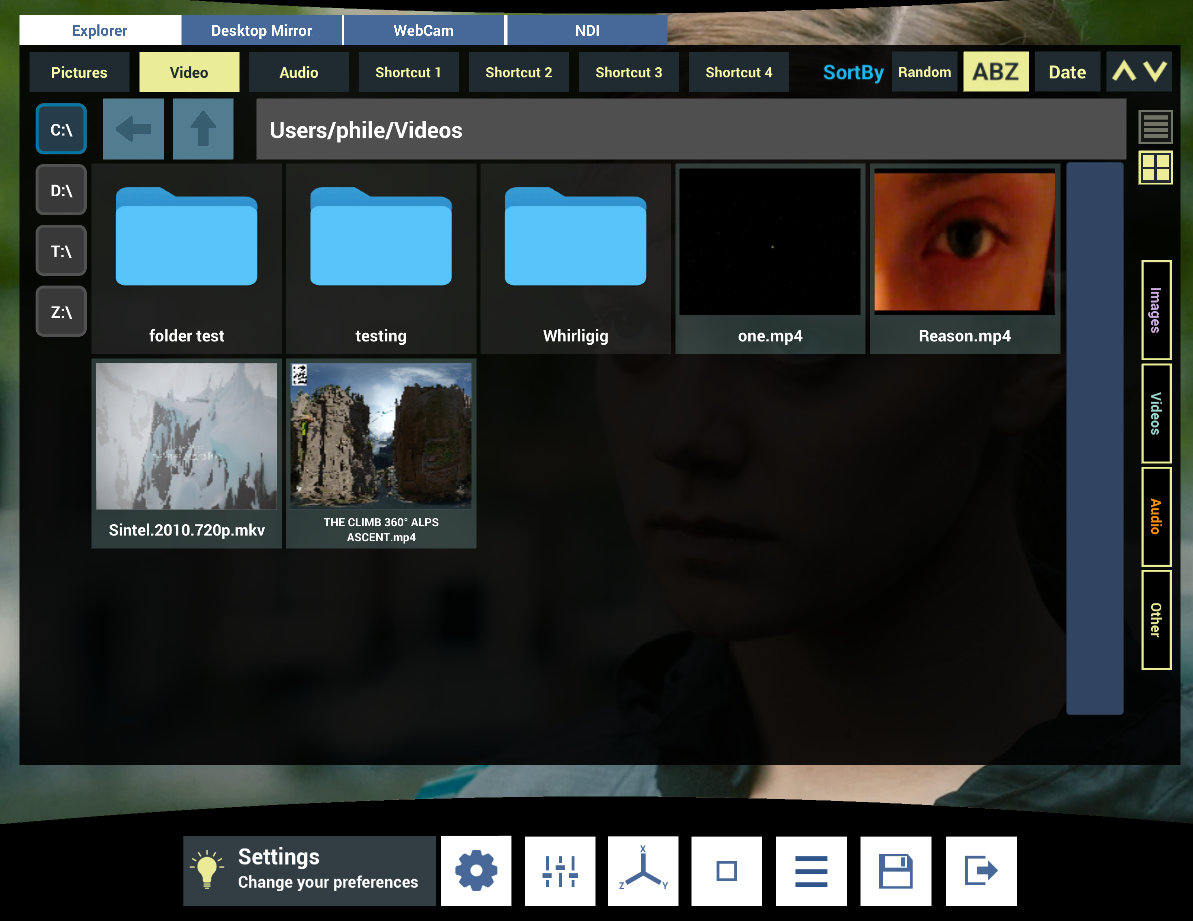Sort descending with the down chevron
The width and height of the screenshot is (1193, 921).
point(1155,72)
